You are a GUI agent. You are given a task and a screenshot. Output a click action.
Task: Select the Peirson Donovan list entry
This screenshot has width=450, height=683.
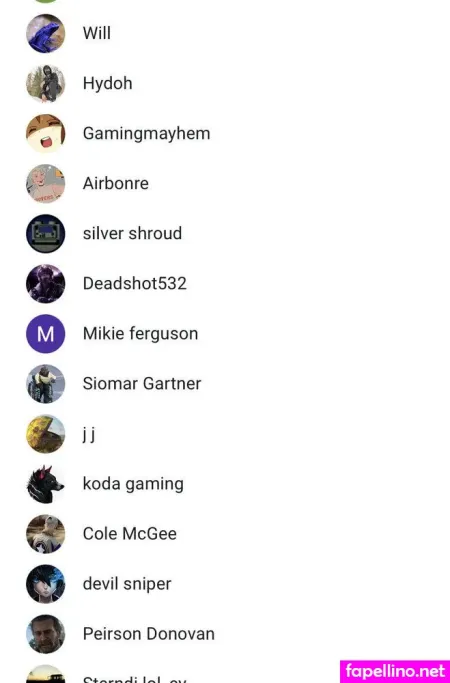225,634
